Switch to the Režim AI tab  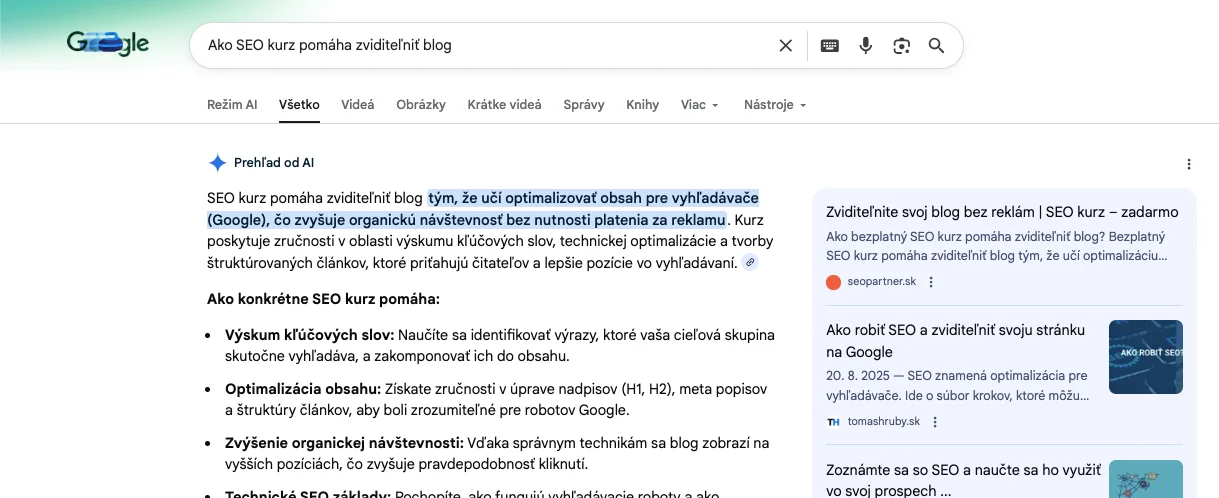pyautogui.click(x=232, y=105)
